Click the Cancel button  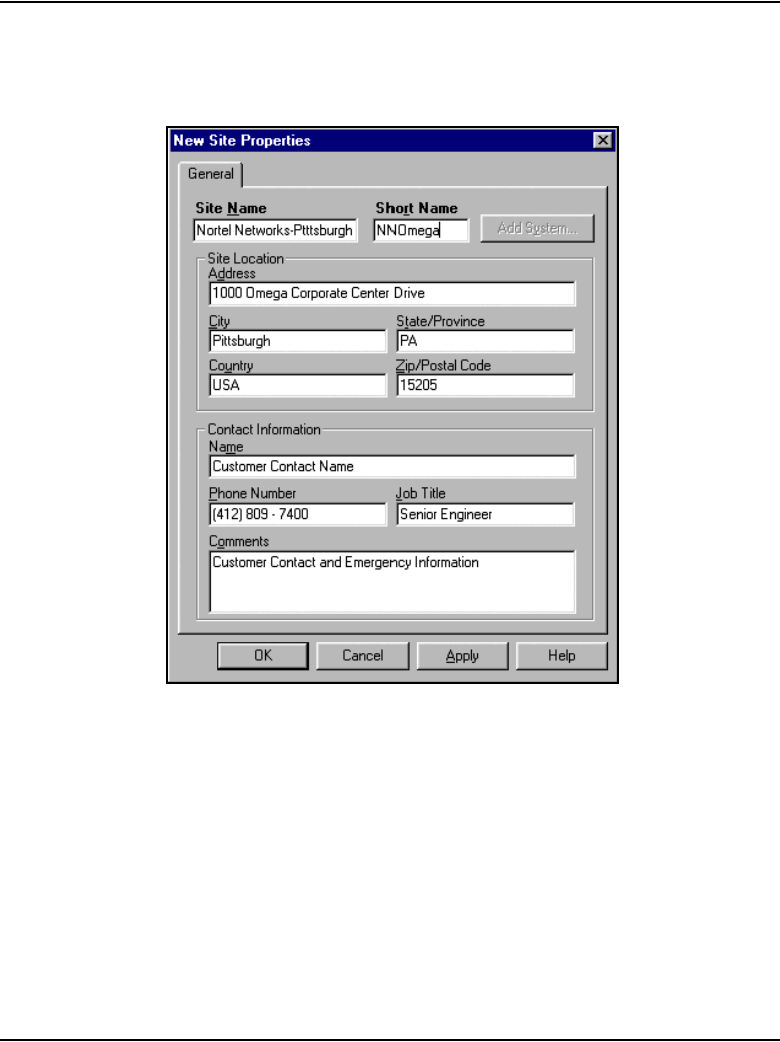[x=363, y=656]
